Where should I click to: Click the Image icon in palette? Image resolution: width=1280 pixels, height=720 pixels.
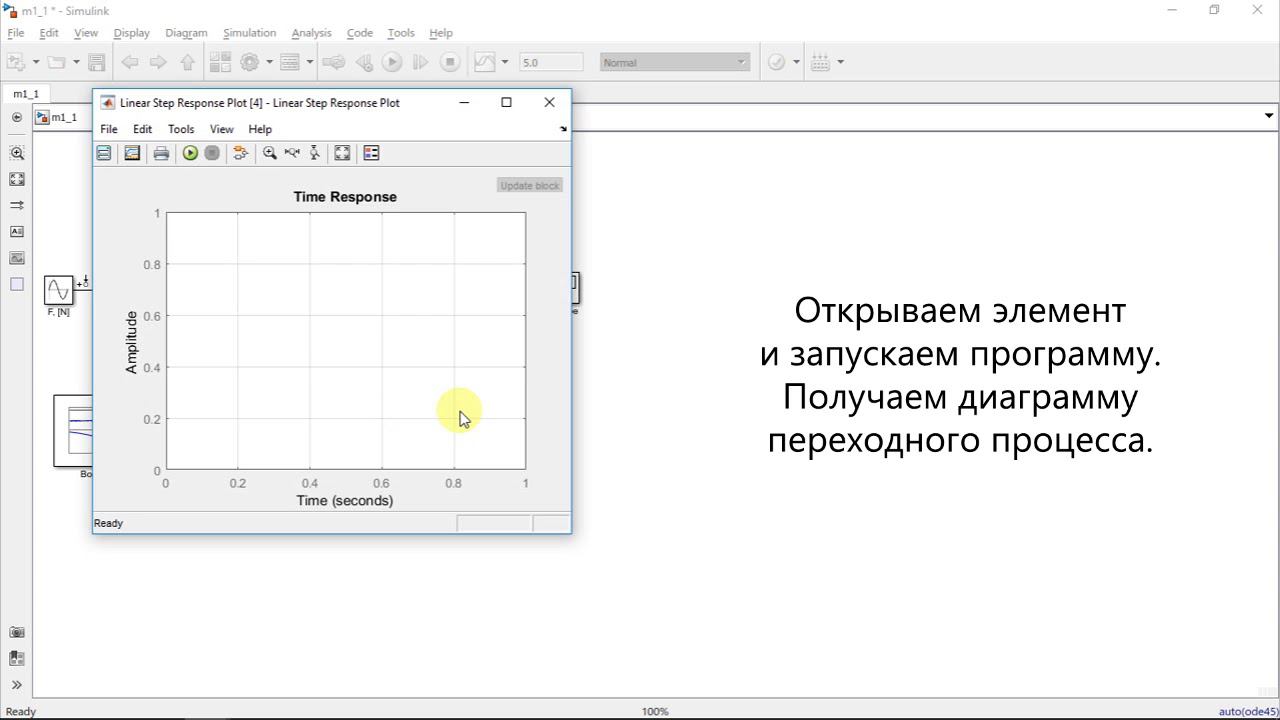(17, 258)
